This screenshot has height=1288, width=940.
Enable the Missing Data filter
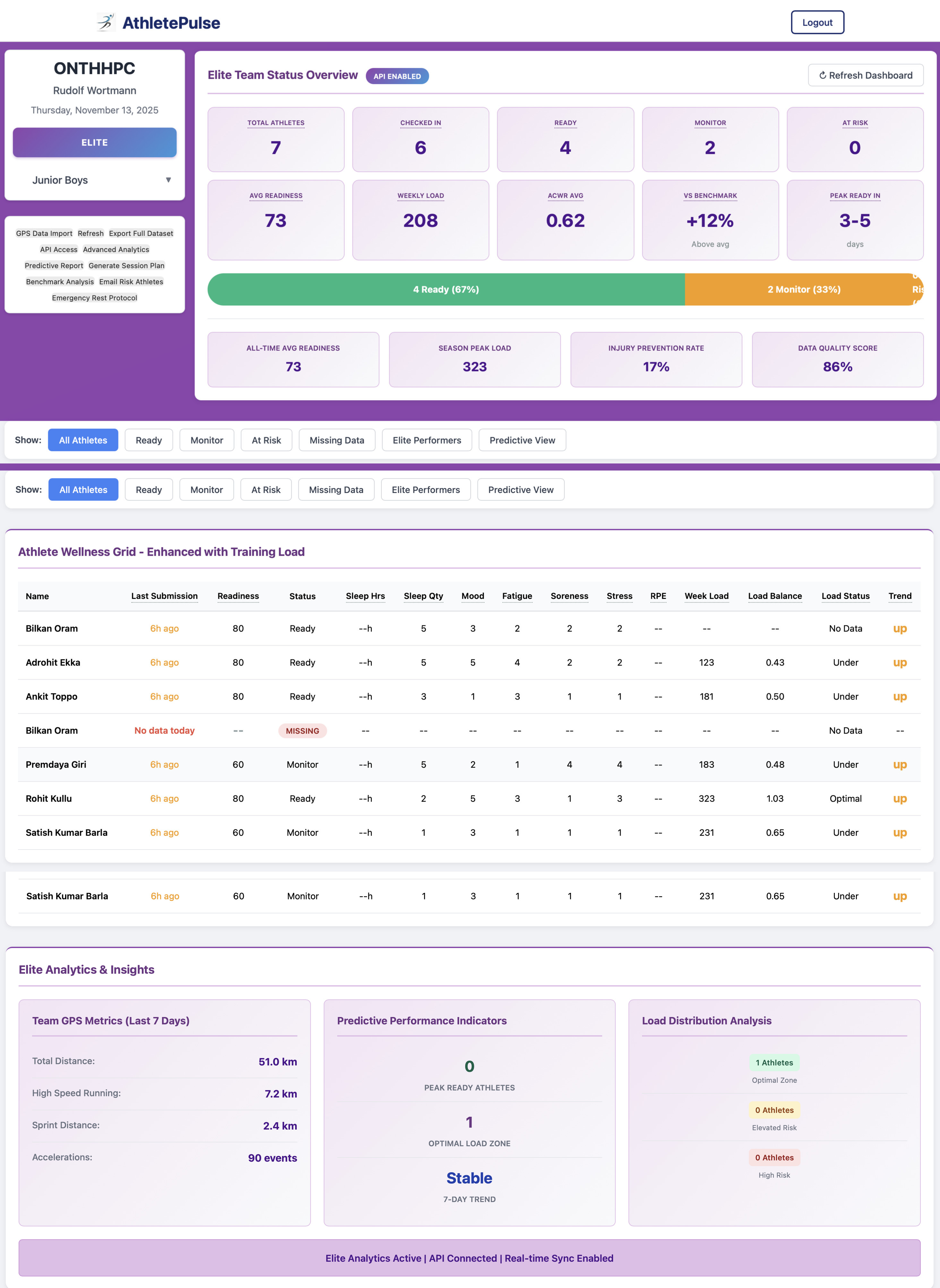[x=337, y=440]
